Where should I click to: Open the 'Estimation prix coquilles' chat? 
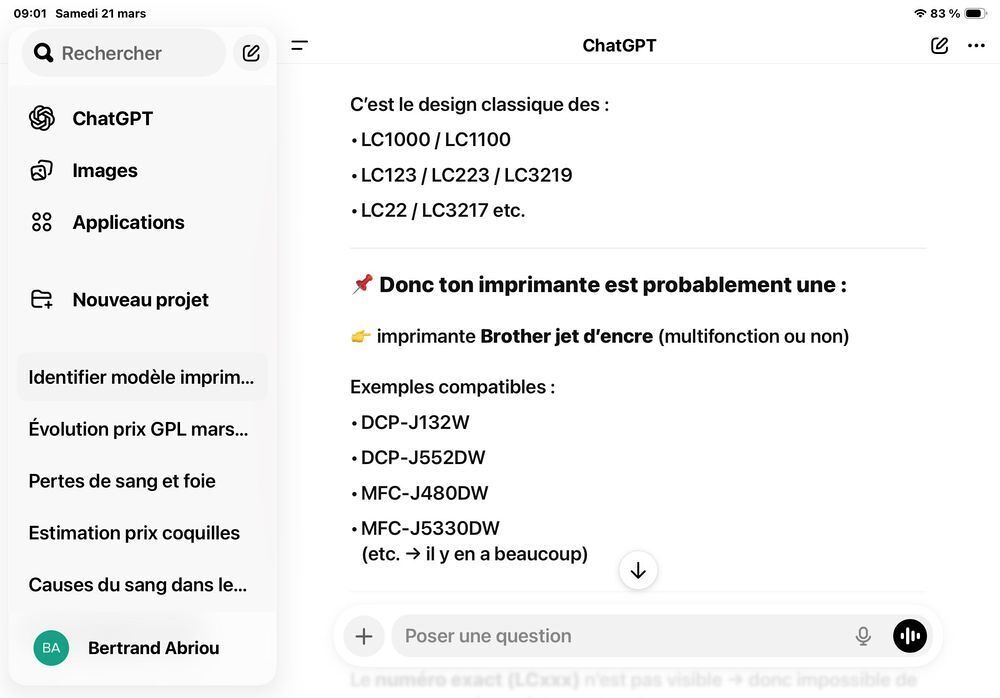(142, 533)
